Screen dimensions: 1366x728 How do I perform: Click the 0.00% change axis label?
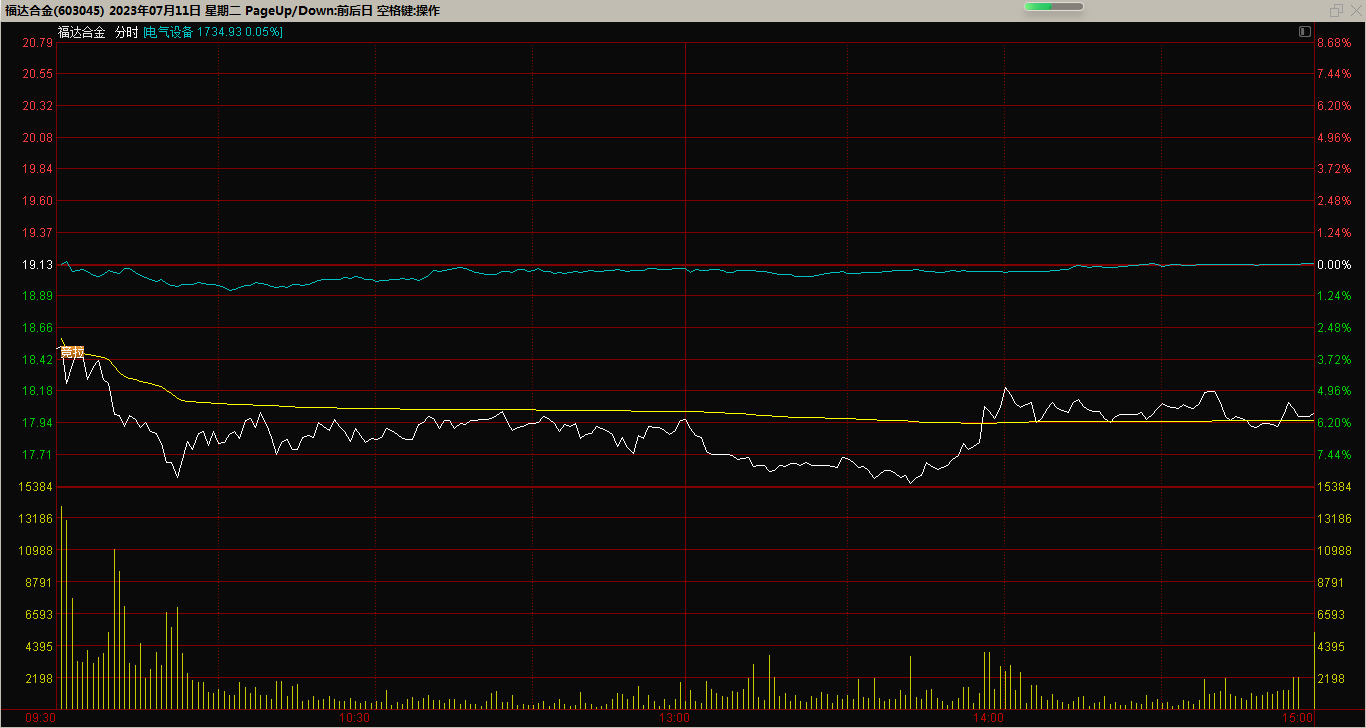pos(1334,265)
